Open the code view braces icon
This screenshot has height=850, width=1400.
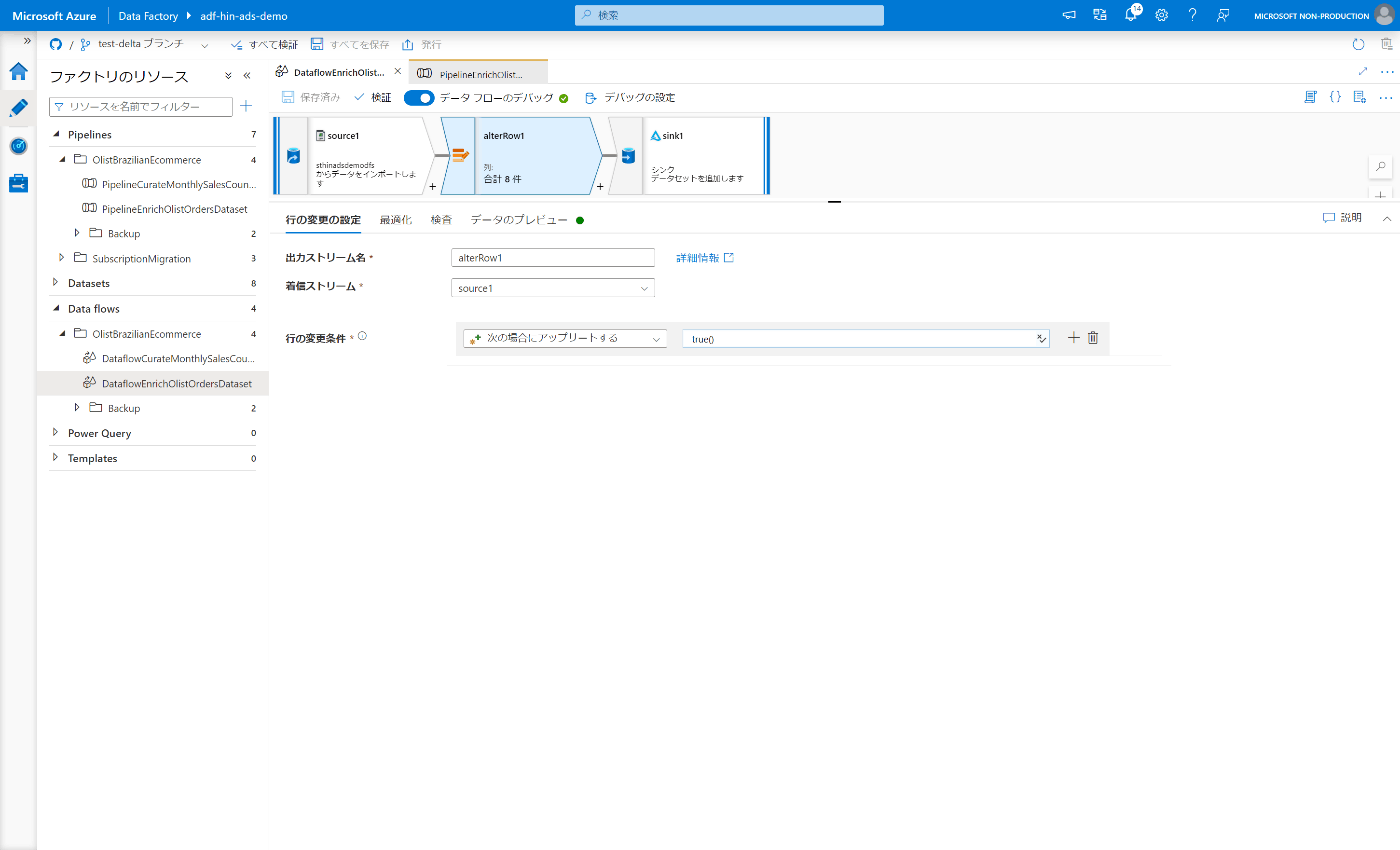click(x=1335, y=97)
